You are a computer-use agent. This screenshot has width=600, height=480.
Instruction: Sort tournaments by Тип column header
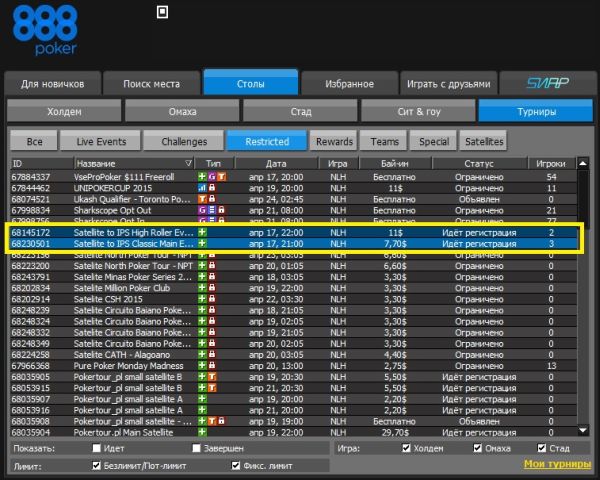[214, 163]
